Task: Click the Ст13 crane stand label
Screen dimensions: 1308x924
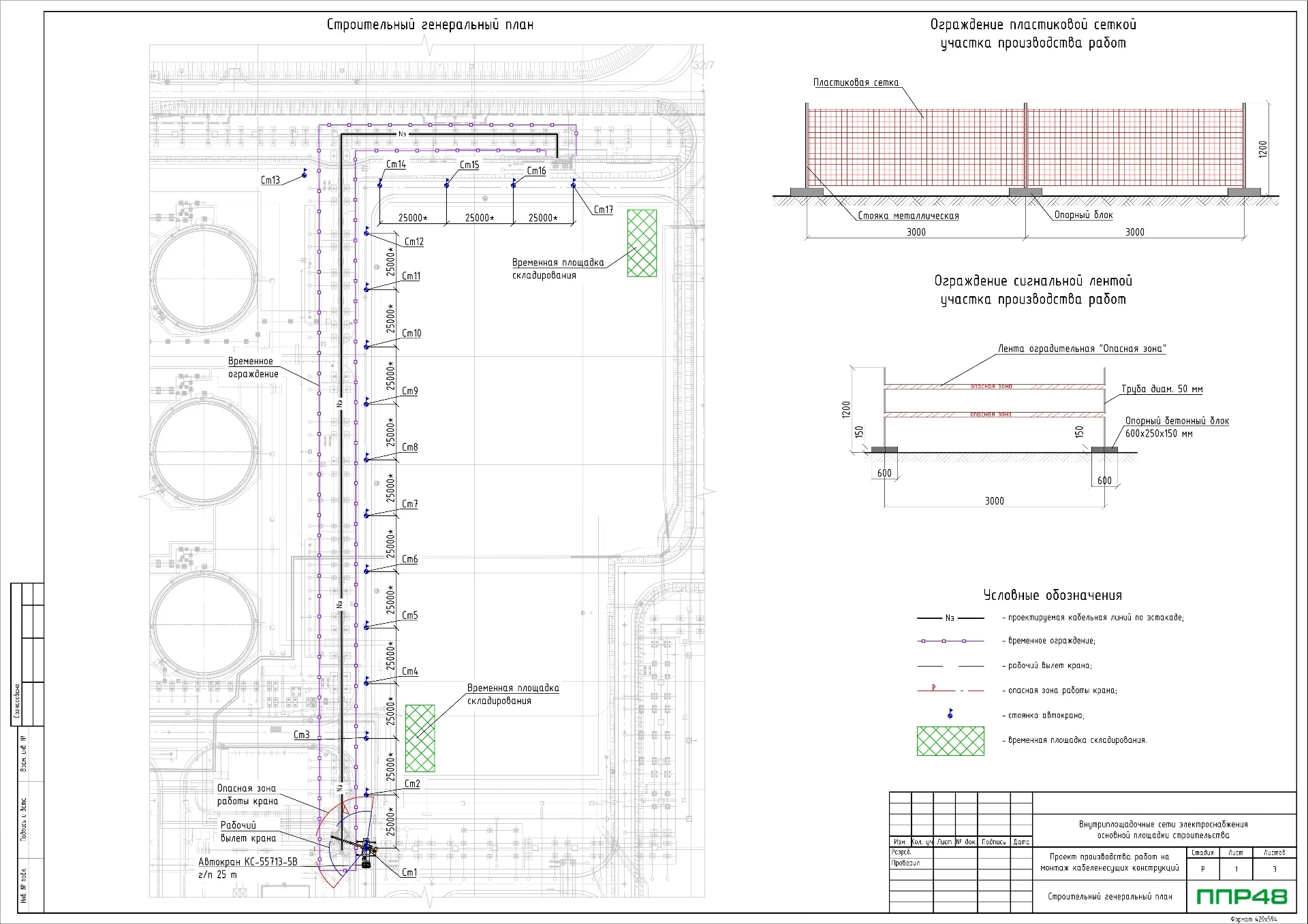Action: (x=270, y=180)
